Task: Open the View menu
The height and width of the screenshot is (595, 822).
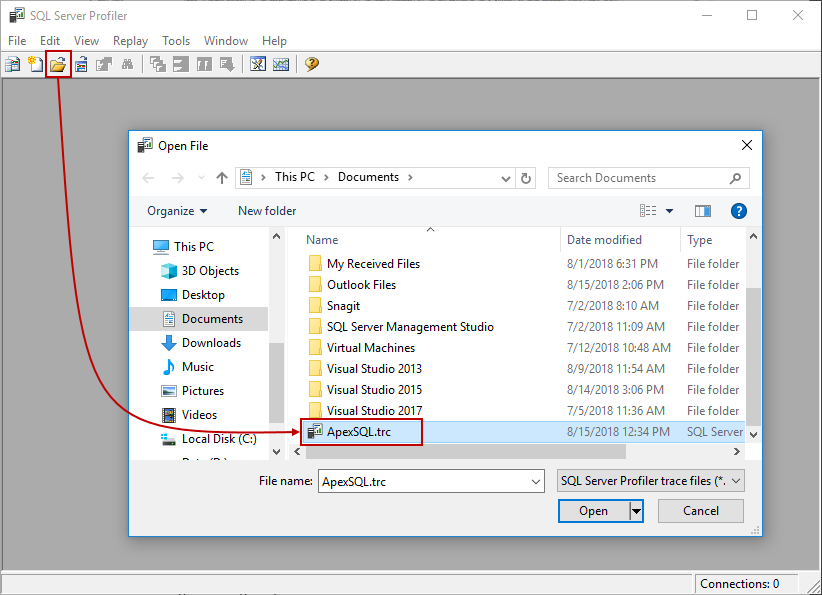Action: point(86,41)
